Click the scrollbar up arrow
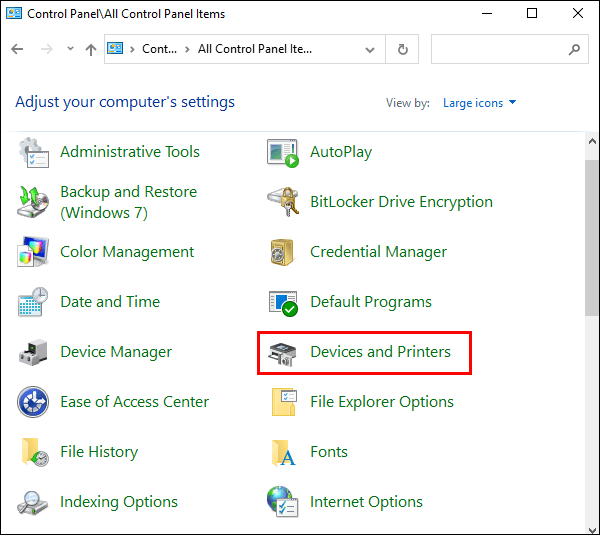This screenshot has width=600, height=535. [x=592, y=141]
